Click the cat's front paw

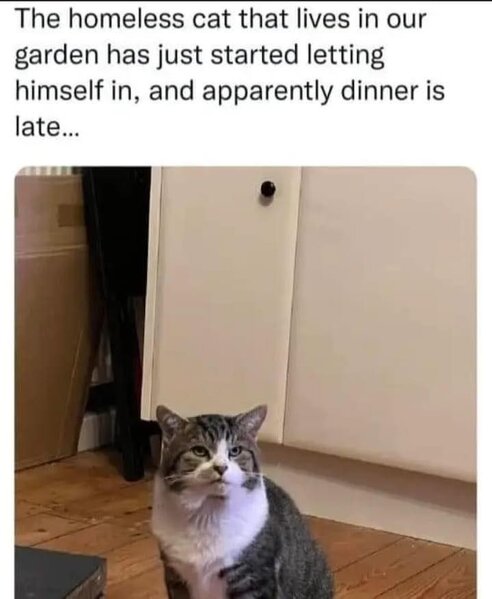(235, 579)
